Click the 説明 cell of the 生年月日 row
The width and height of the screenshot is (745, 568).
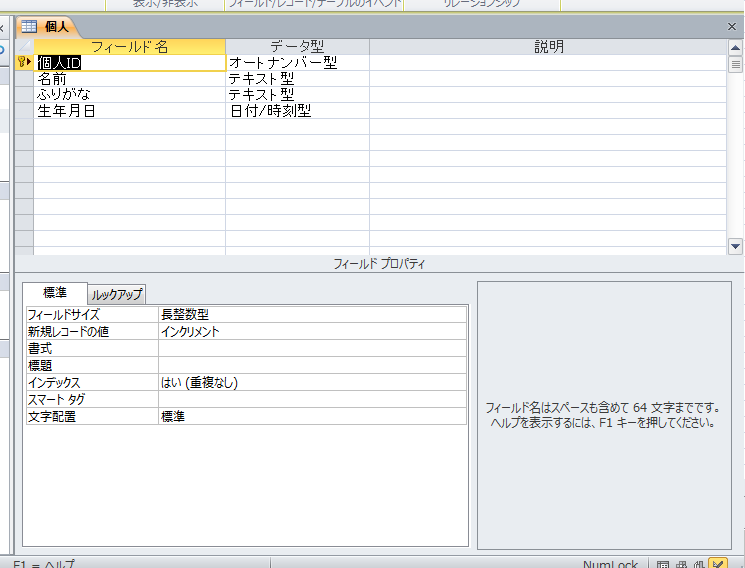(x=548, y=111)
